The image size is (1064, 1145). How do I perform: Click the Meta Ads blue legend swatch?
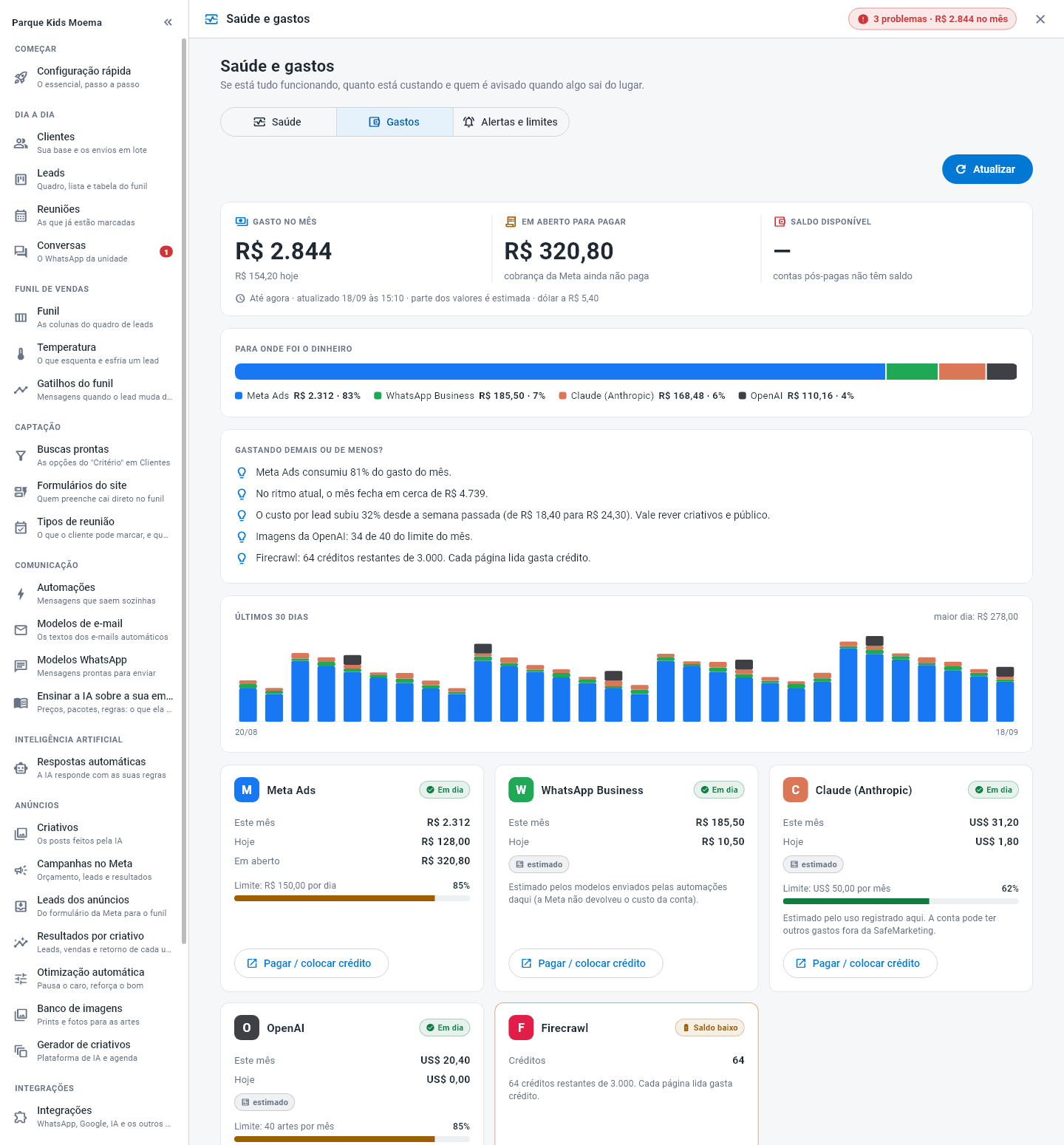[239, 396]
